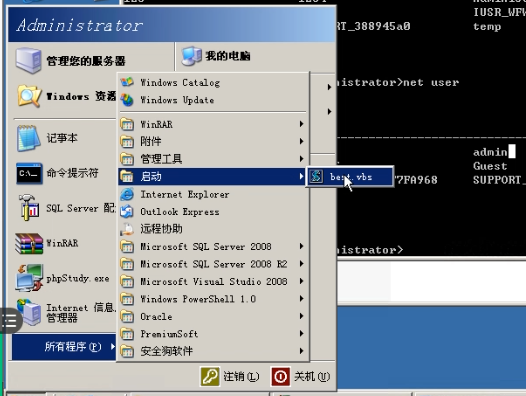Screen dimensions: 526x396
Task: Click the 启动 folder icon
Action: click(127, 177)
